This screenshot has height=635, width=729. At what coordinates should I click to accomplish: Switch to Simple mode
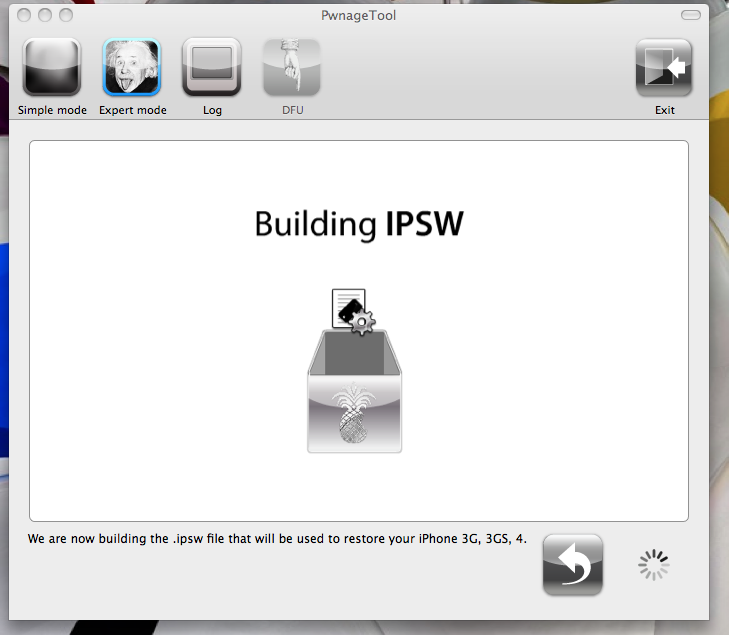(52, 67)
